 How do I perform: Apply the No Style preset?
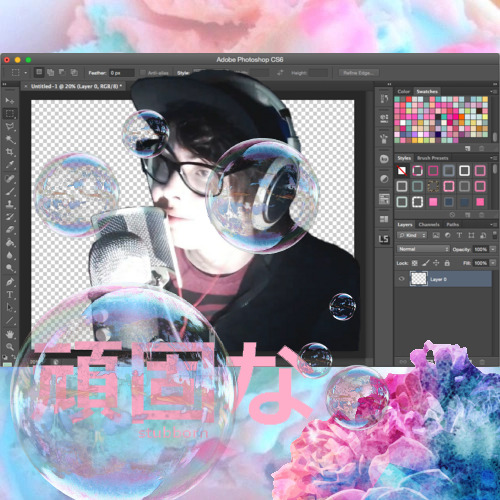402,171
